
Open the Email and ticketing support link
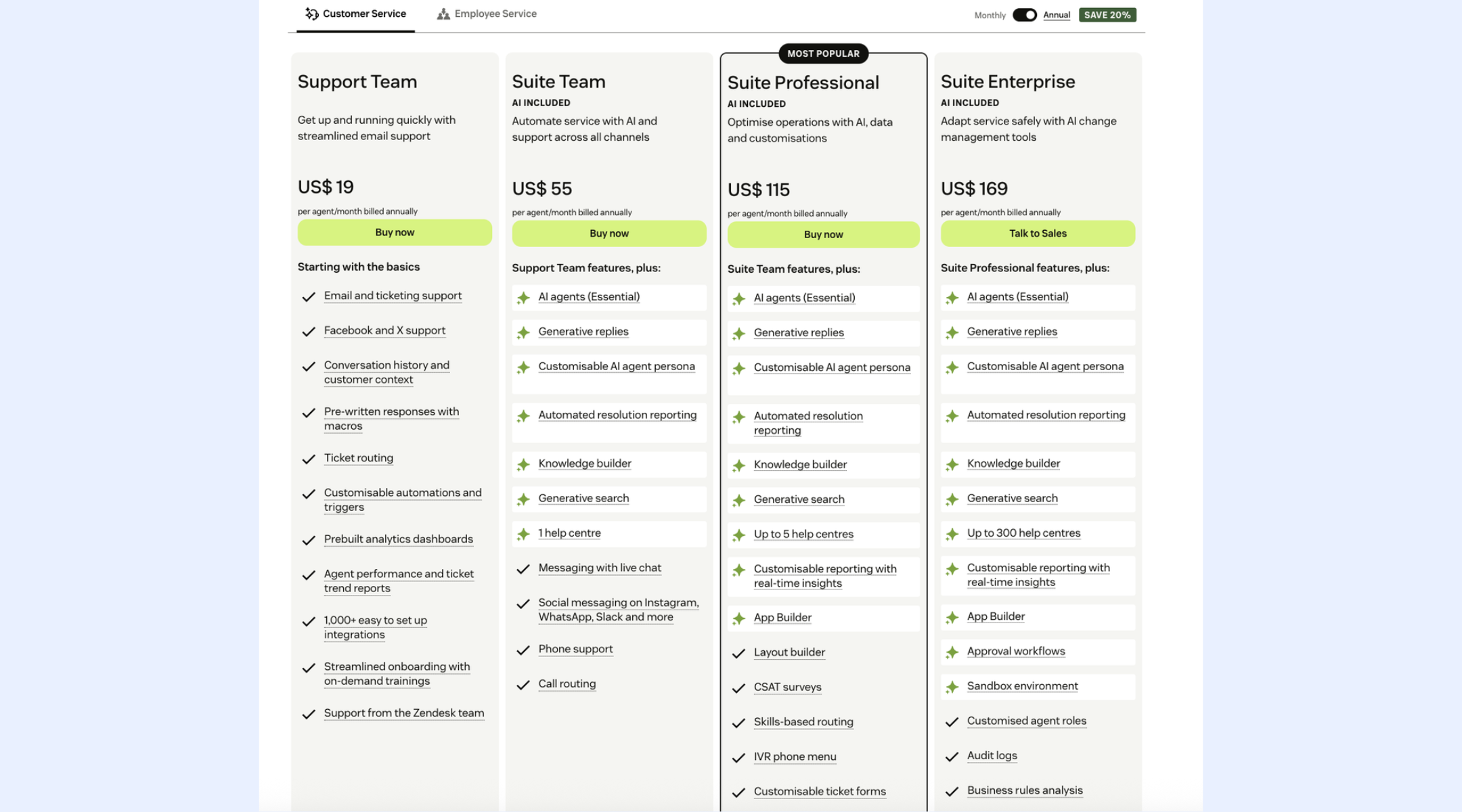click(393, 296)
